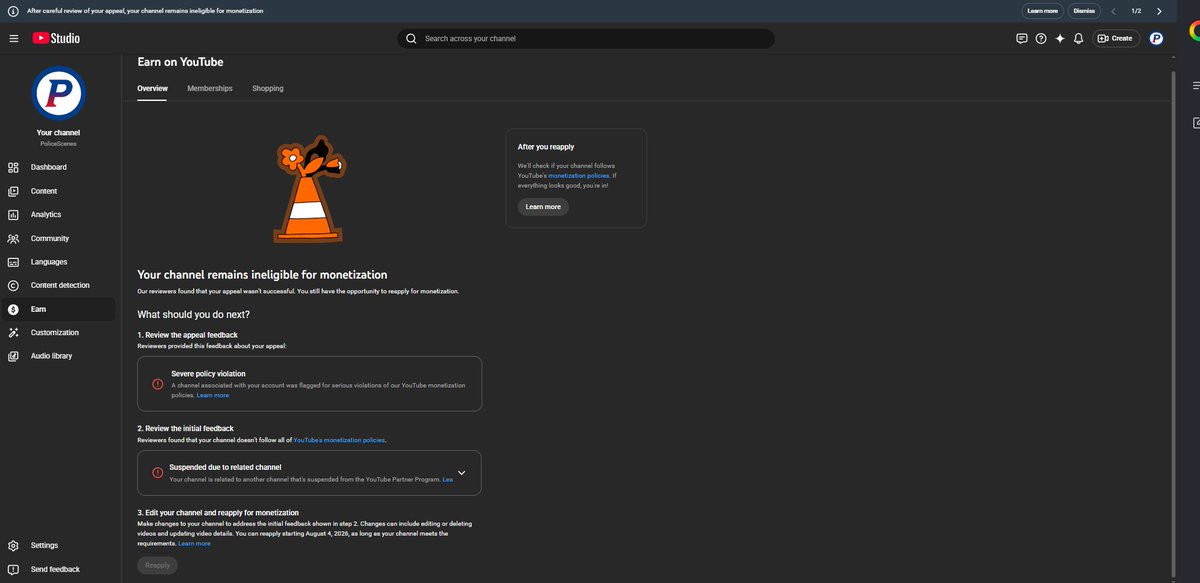Click the 1/2 banner page counter
The height and width of the screenshot is (583, 1200).
(x=1136, y=11)
